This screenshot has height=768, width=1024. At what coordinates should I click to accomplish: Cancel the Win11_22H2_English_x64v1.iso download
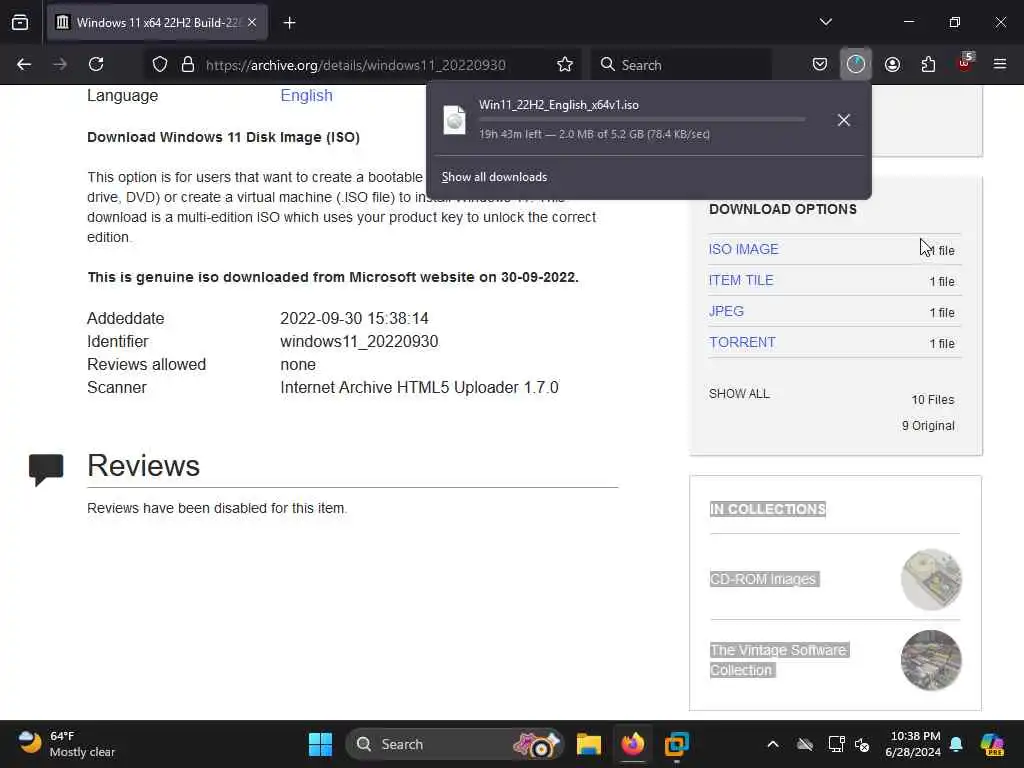[844, 120]
